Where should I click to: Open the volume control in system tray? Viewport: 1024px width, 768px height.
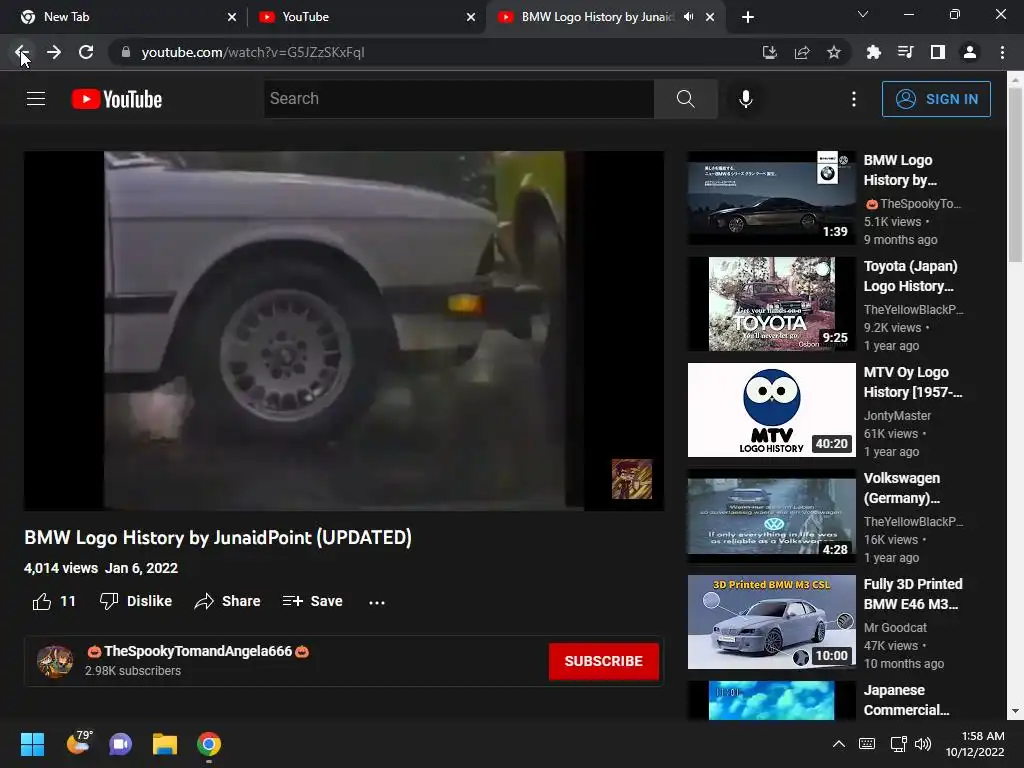coord(923,744)
